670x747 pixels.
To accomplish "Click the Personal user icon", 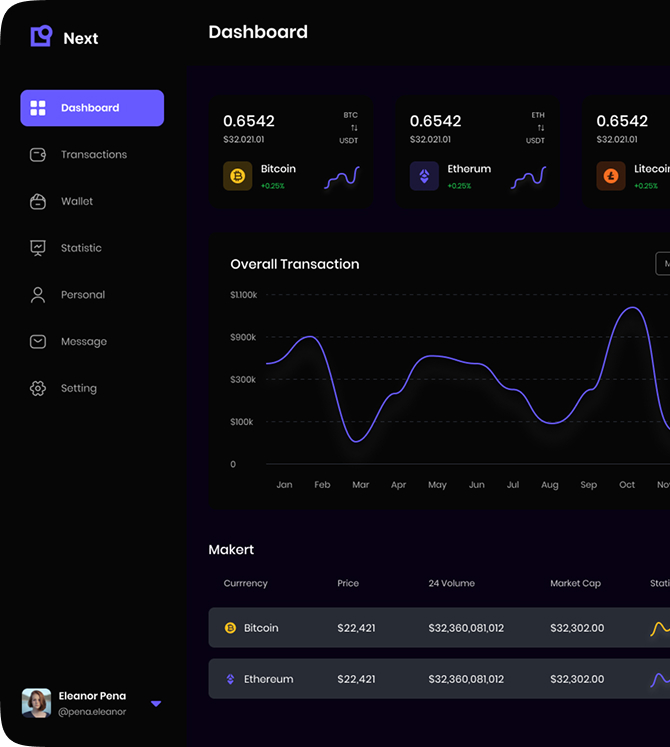I will tap(38, 295).
